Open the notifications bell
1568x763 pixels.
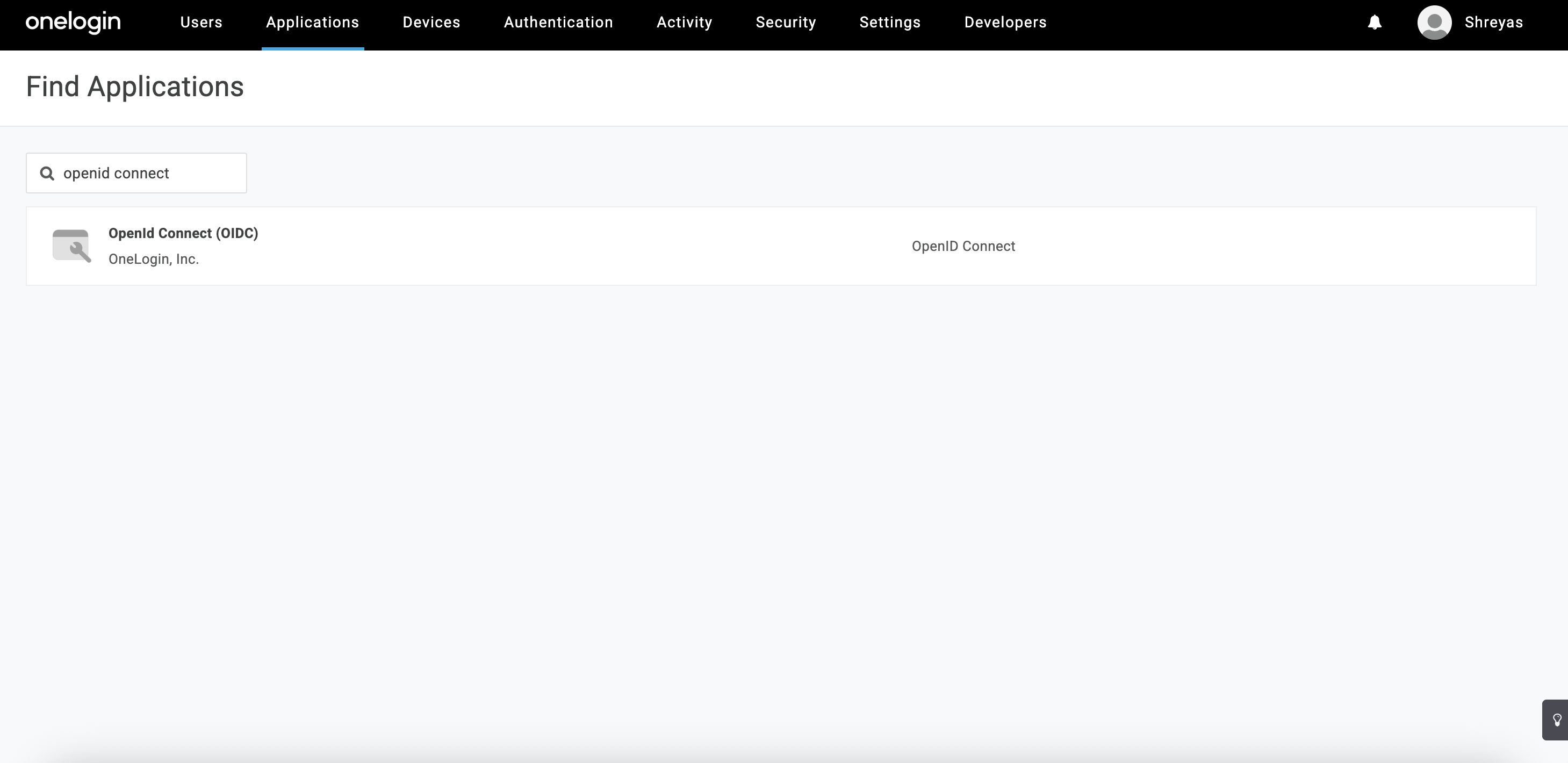coord(1375,23)
